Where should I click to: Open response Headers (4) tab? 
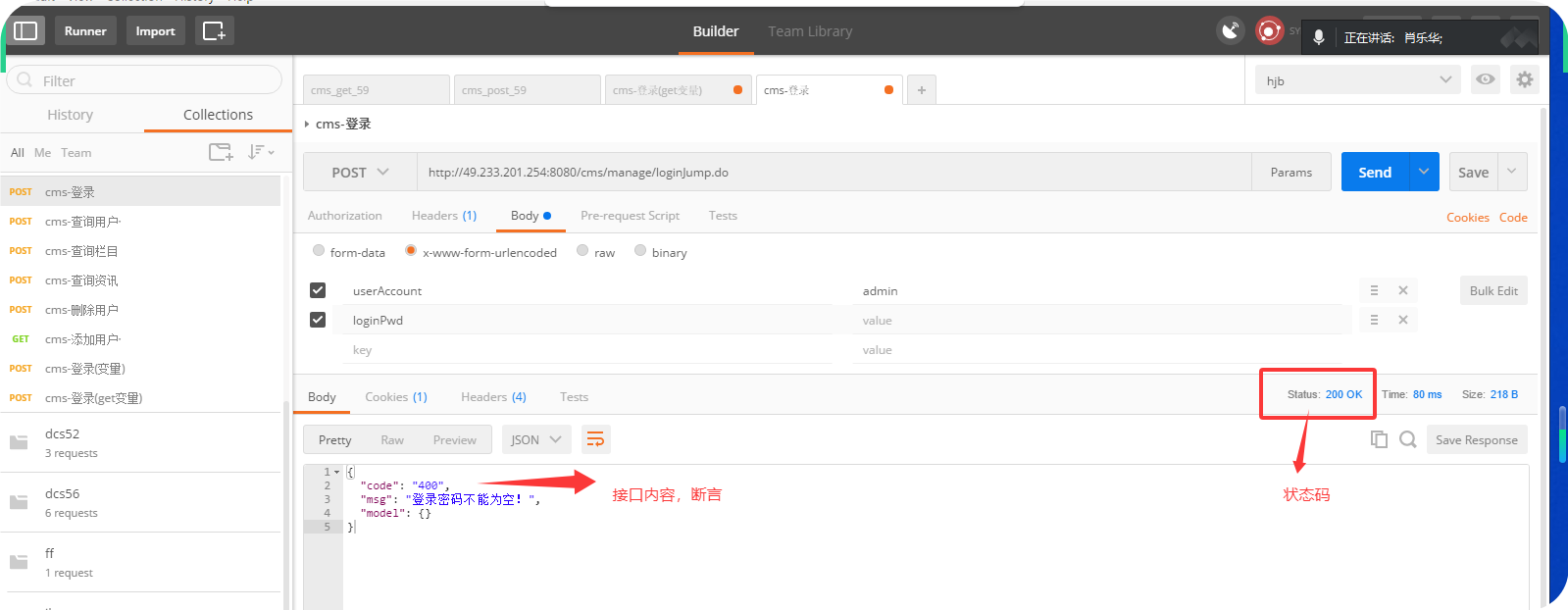(493, 397)
